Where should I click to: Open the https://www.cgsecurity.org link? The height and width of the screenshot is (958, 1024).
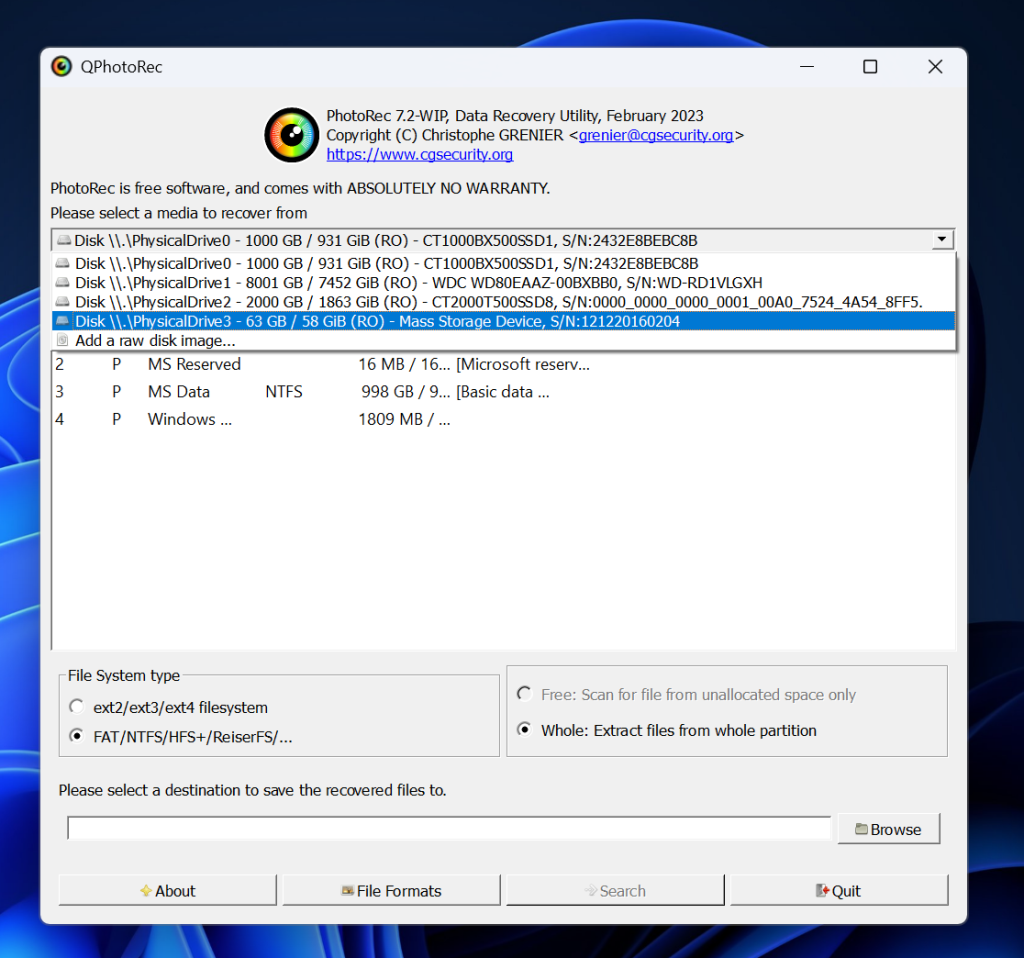tap(420, 155)
